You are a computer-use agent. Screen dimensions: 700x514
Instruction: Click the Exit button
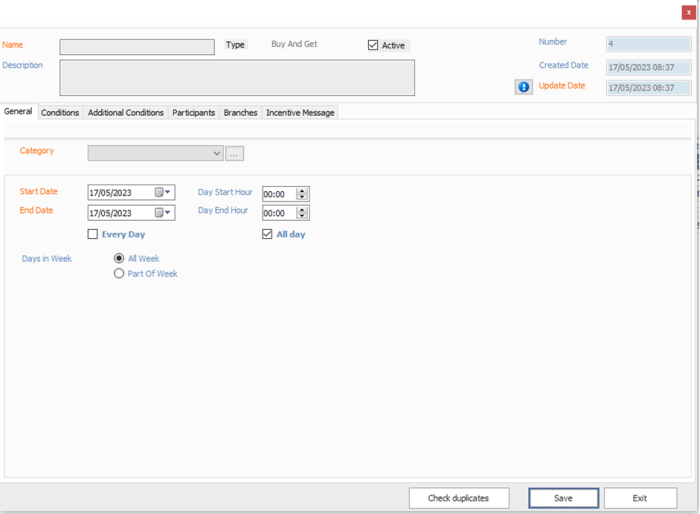(640, 498)
